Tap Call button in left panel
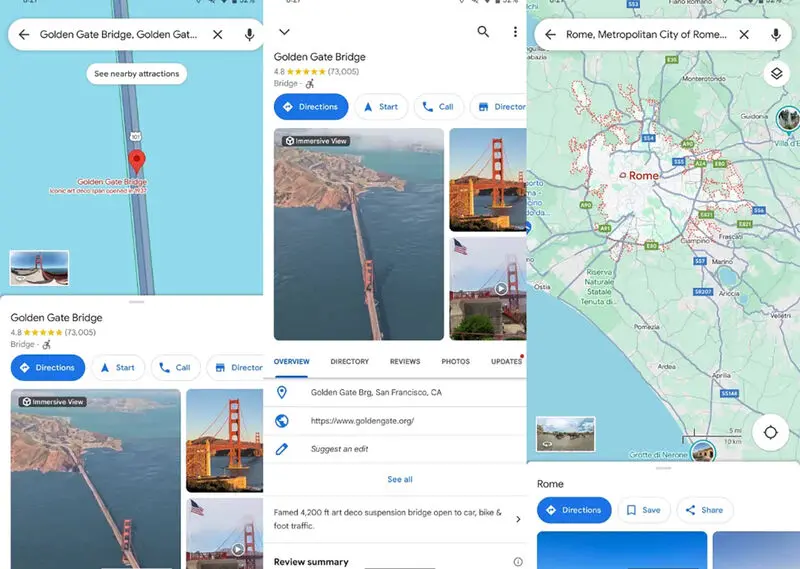 [x=175, y=367]
